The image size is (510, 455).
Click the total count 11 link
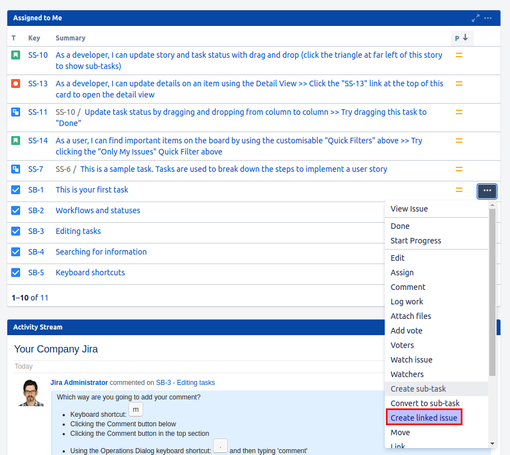click(x=44, y=298)
